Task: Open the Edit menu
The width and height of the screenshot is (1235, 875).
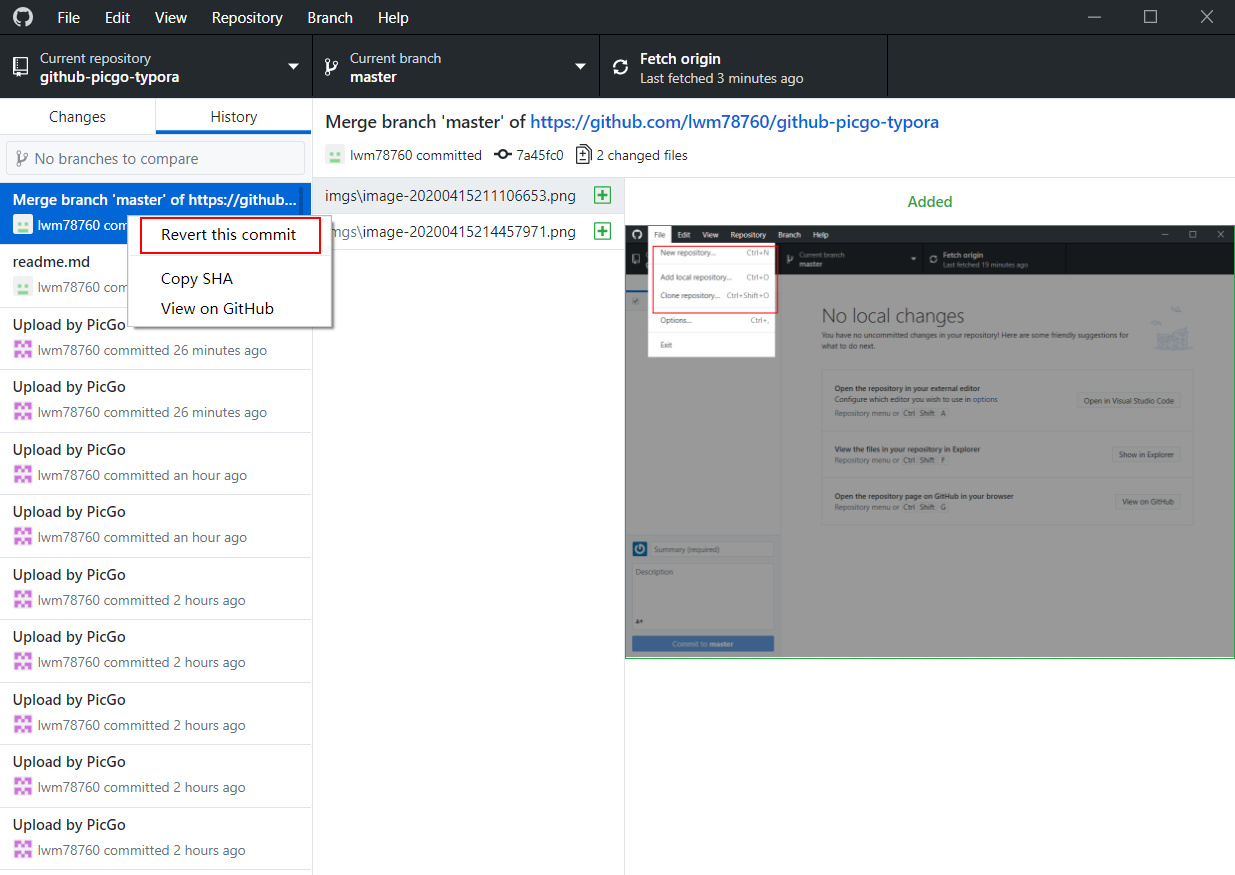Action: click(117, 17)
